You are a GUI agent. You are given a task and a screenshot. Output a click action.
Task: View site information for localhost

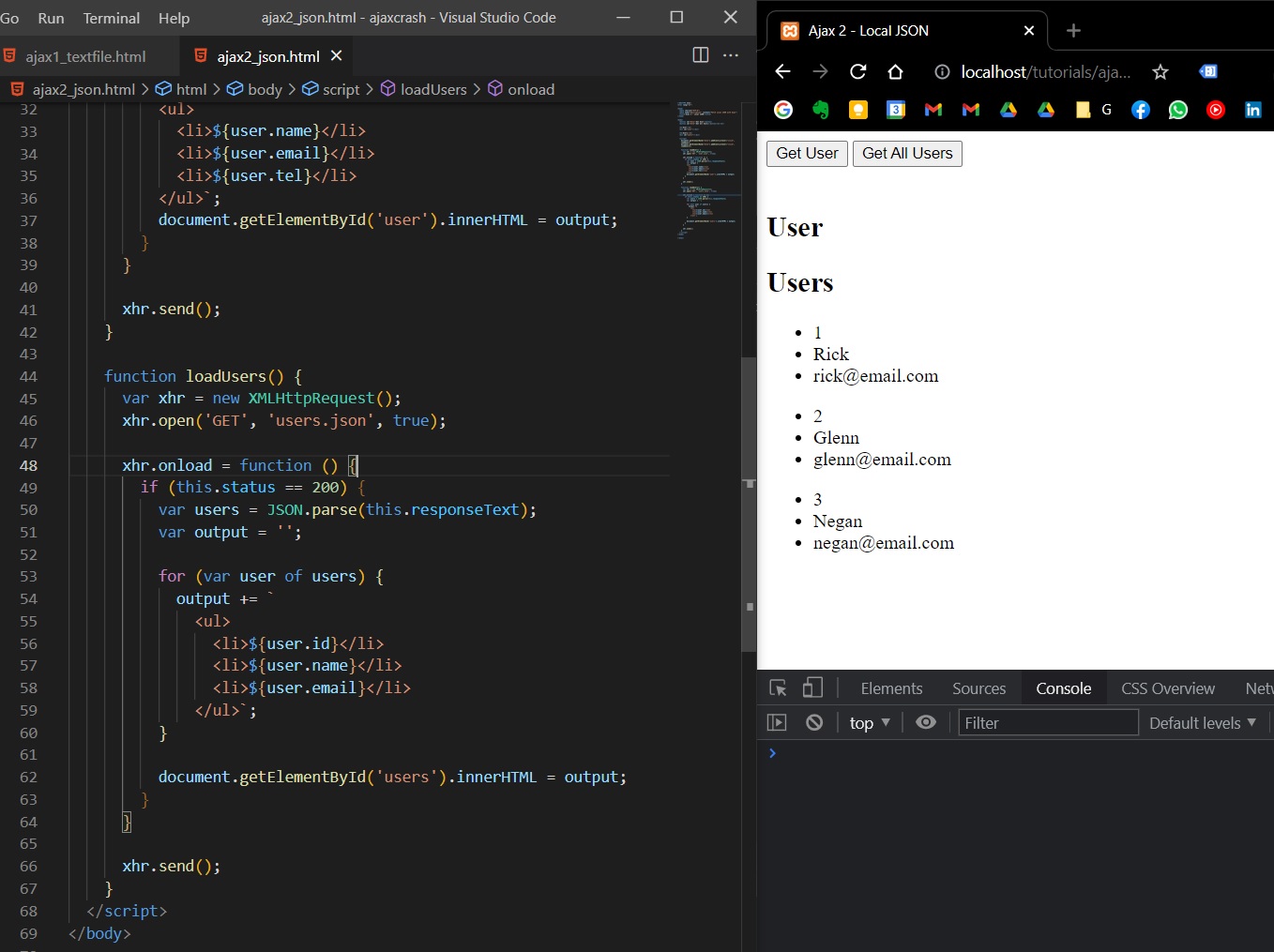942,72
